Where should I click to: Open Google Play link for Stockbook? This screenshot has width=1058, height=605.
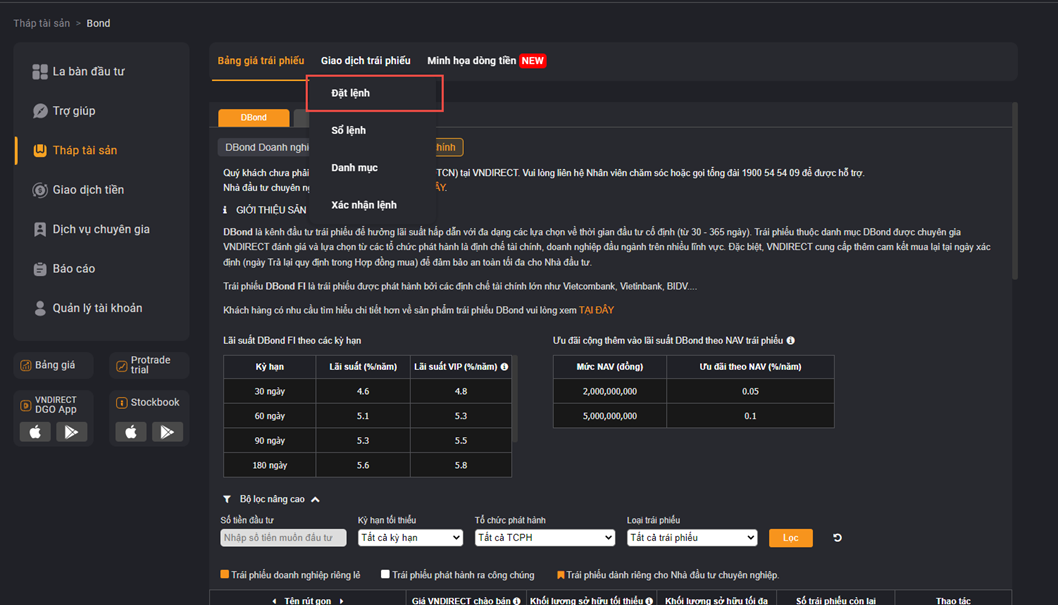pyautogui.click(x=167, y=432)
